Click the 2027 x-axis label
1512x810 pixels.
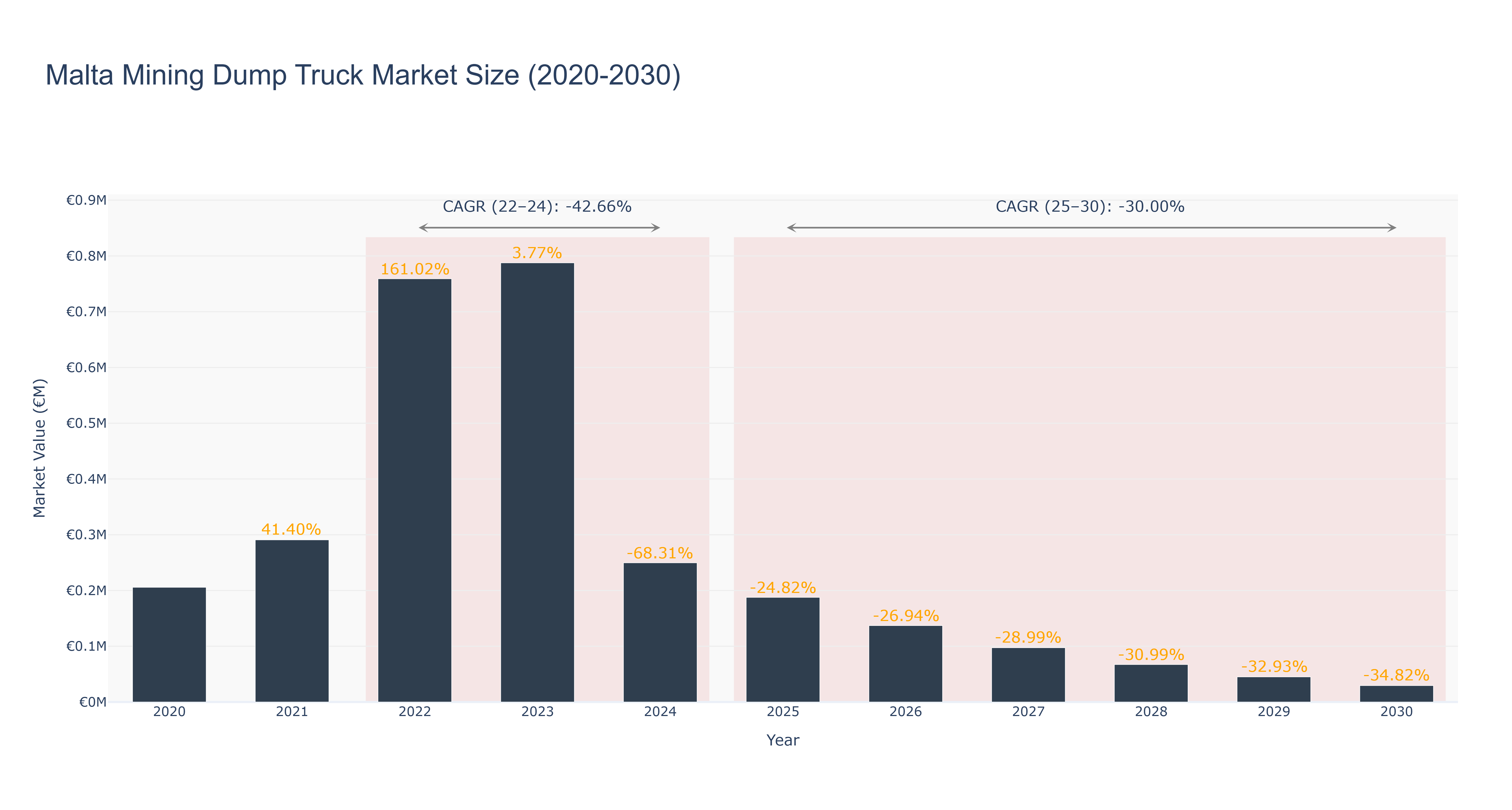1028,711
